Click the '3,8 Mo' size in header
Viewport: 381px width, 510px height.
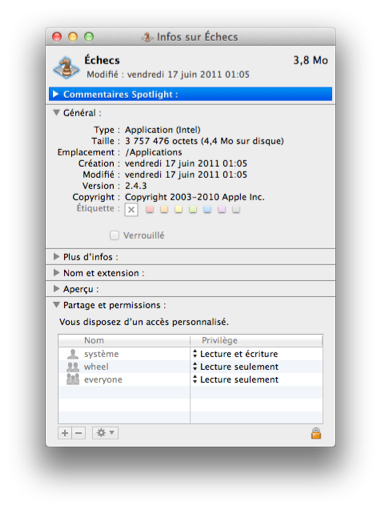310,60
